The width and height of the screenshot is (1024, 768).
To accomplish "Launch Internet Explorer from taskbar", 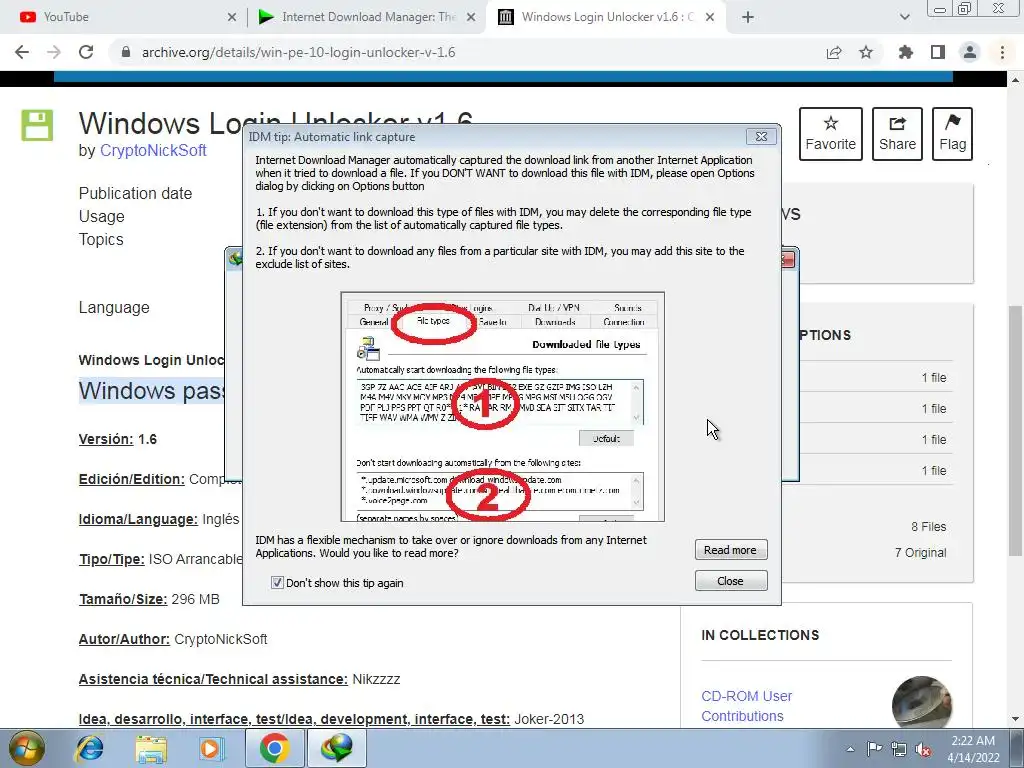I will [x=89, y=748].
